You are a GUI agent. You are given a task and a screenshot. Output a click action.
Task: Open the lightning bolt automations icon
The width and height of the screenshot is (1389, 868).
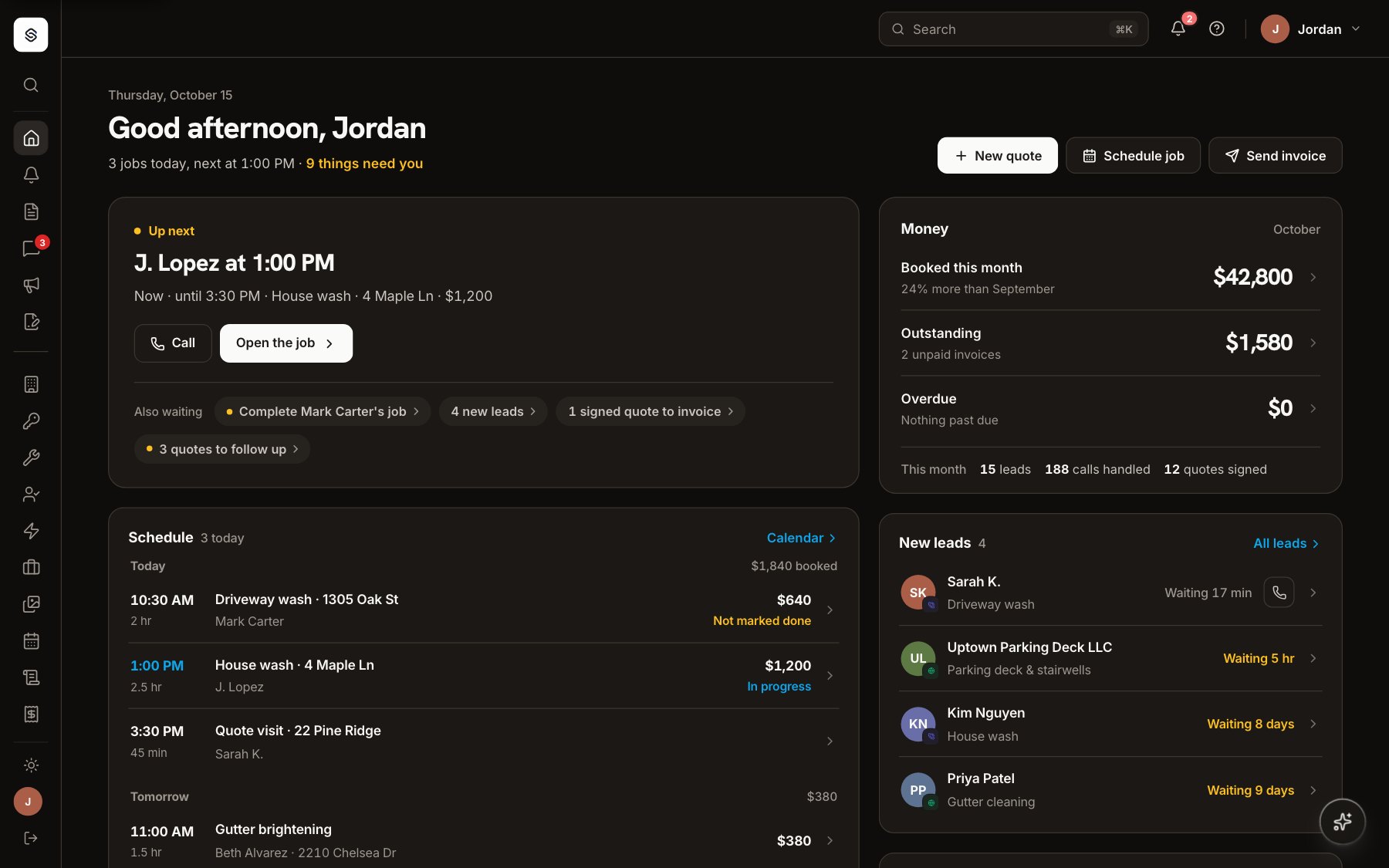pyautogui.click(x=31, y=531)
